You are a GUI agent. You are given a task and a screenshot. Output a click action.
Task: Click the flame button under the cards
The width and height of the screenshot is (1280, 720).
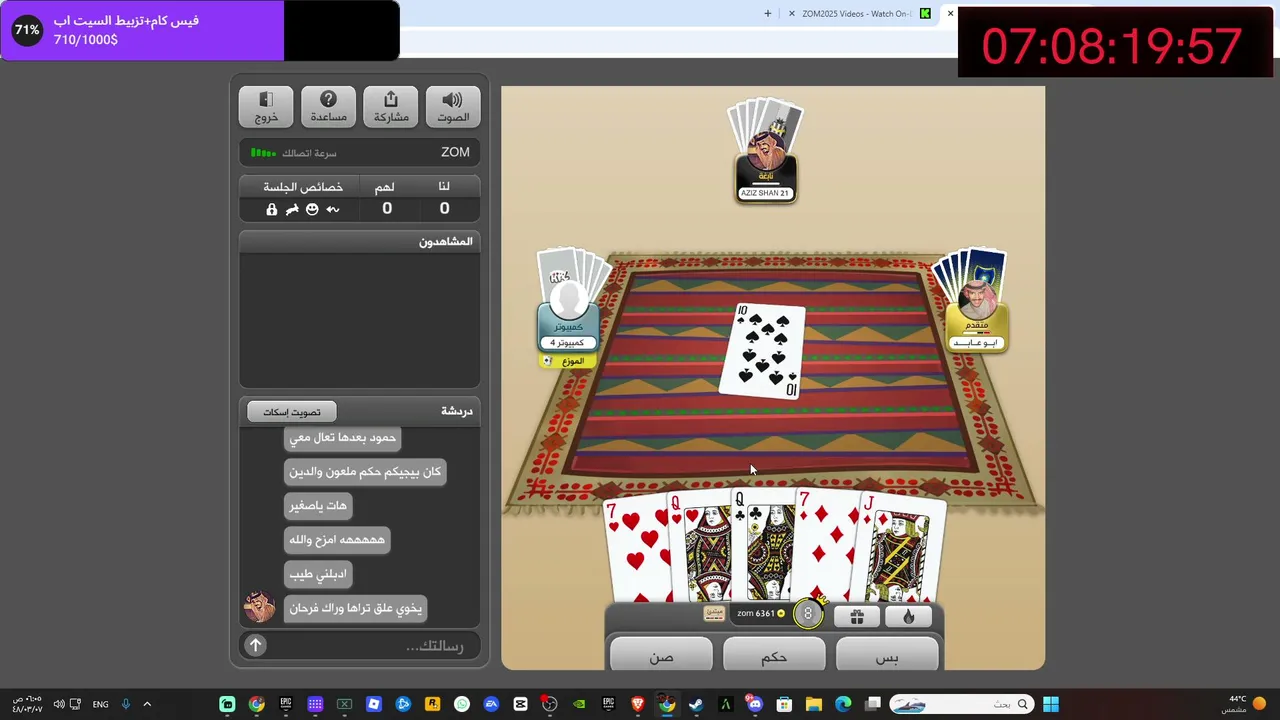(909, 617)
